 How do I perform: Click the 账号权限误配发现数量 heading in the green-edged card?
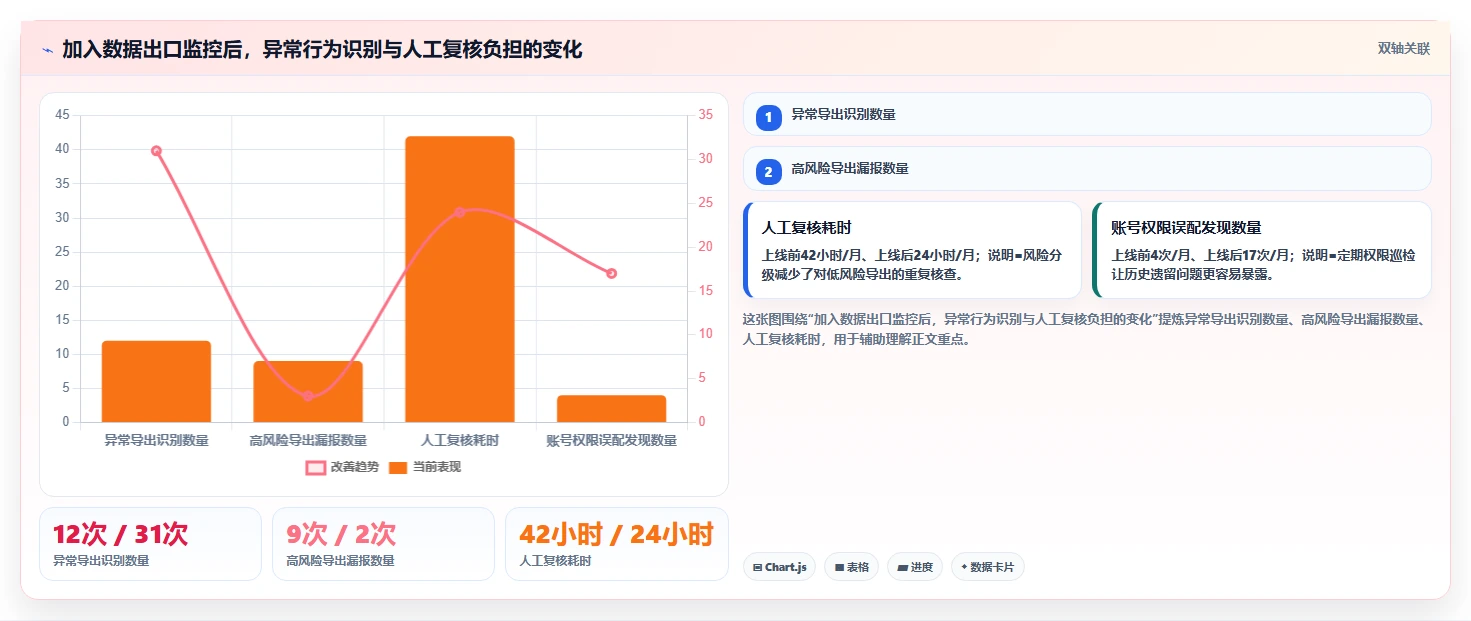click(1186, 228)
